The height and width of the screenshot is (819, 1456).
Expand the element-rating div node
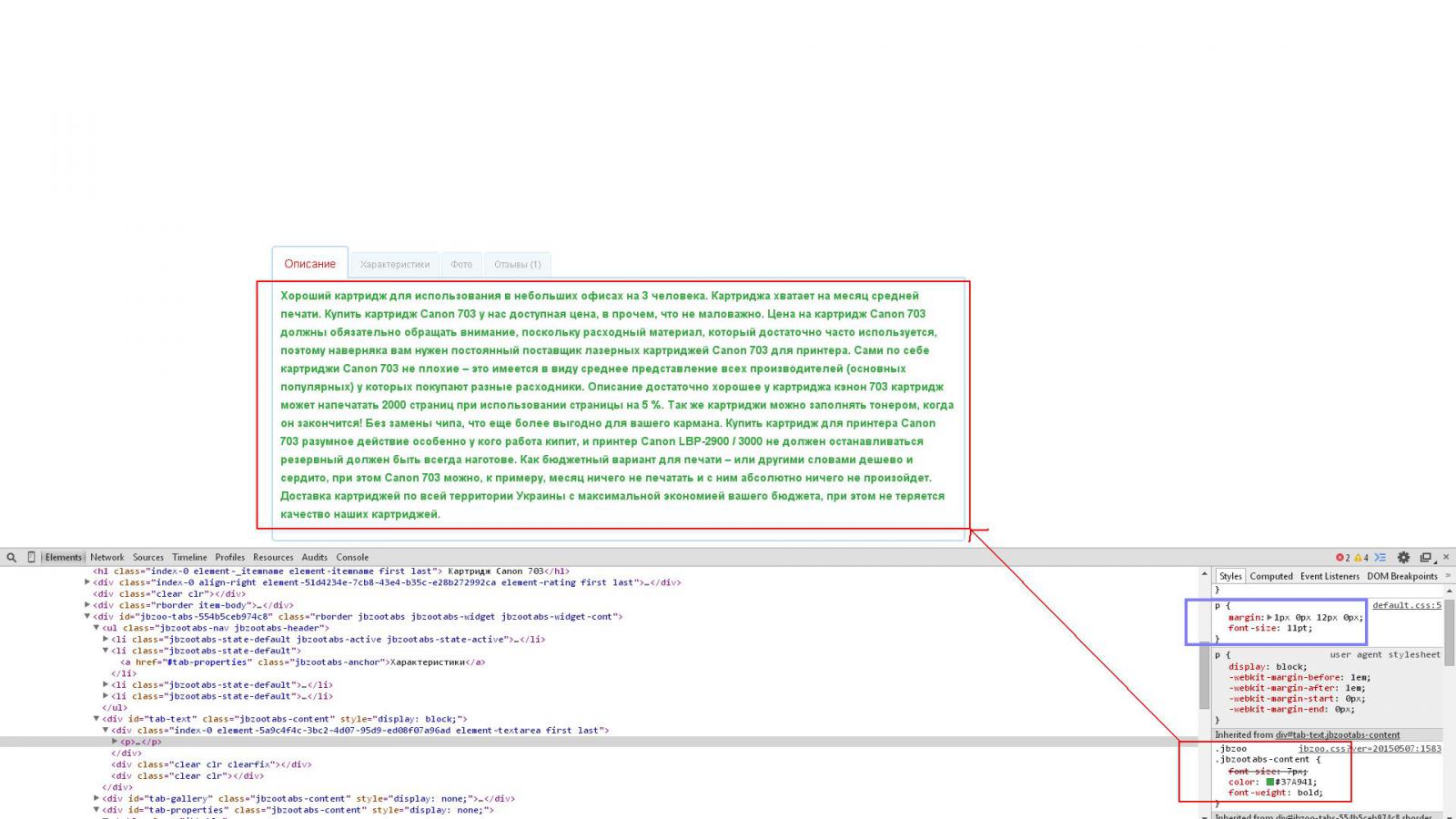pyautogui.click(x=87, y=582)
